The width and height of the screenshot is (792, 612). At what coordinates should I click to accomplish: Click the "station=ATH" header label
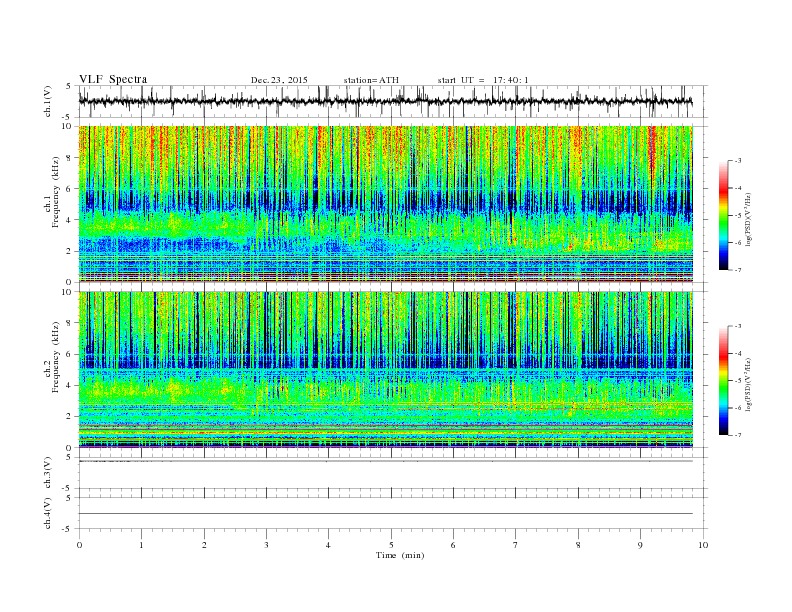point(371,80)
